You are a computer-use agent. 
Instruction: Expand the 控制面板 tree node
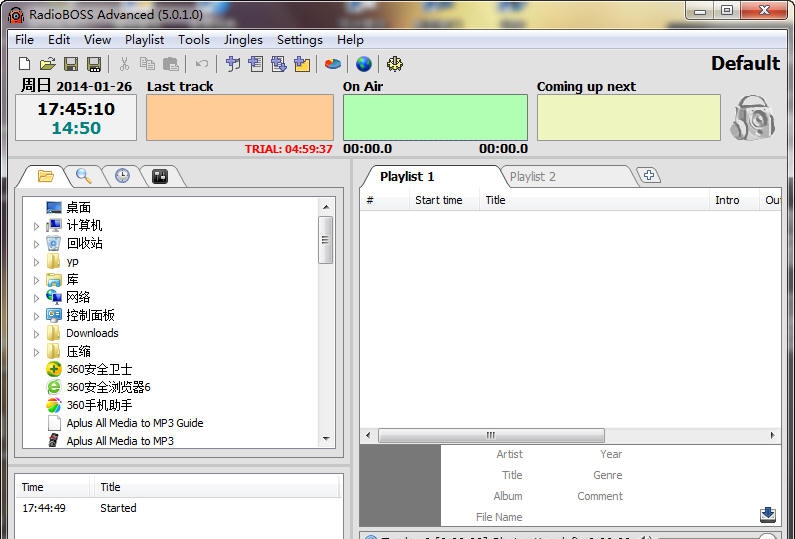point(37,316)
